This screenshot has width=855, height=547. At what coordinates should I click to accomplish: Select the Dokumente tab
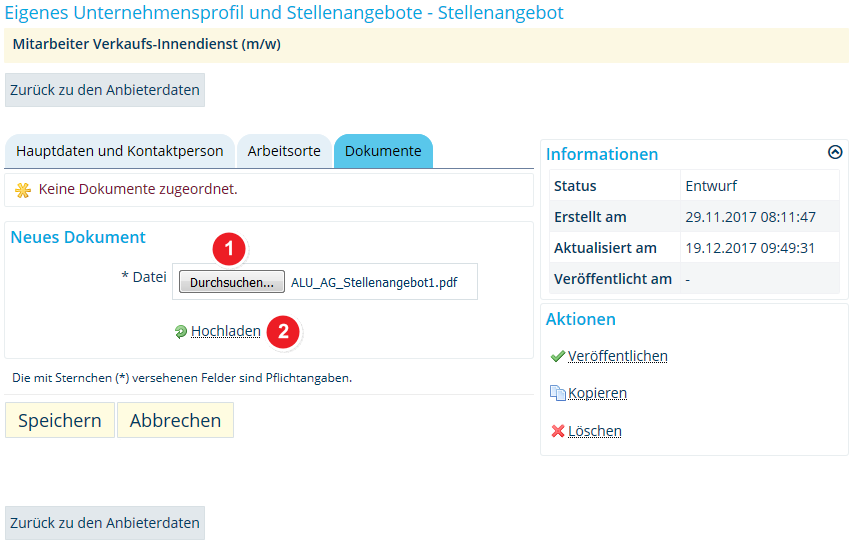[383, 151]
